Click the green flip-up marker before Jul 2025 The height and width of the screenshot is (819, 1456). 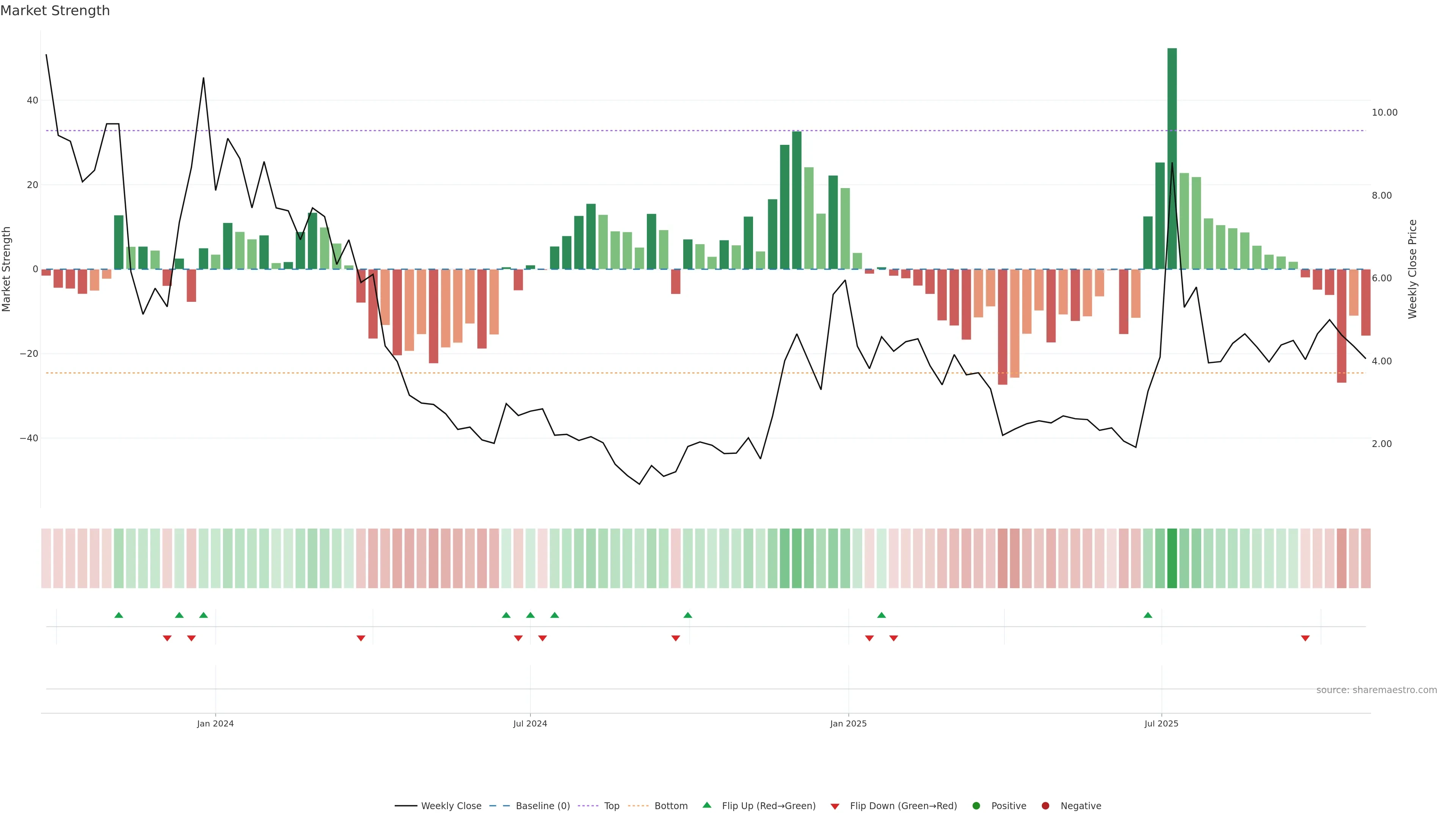click(1147, 615)
